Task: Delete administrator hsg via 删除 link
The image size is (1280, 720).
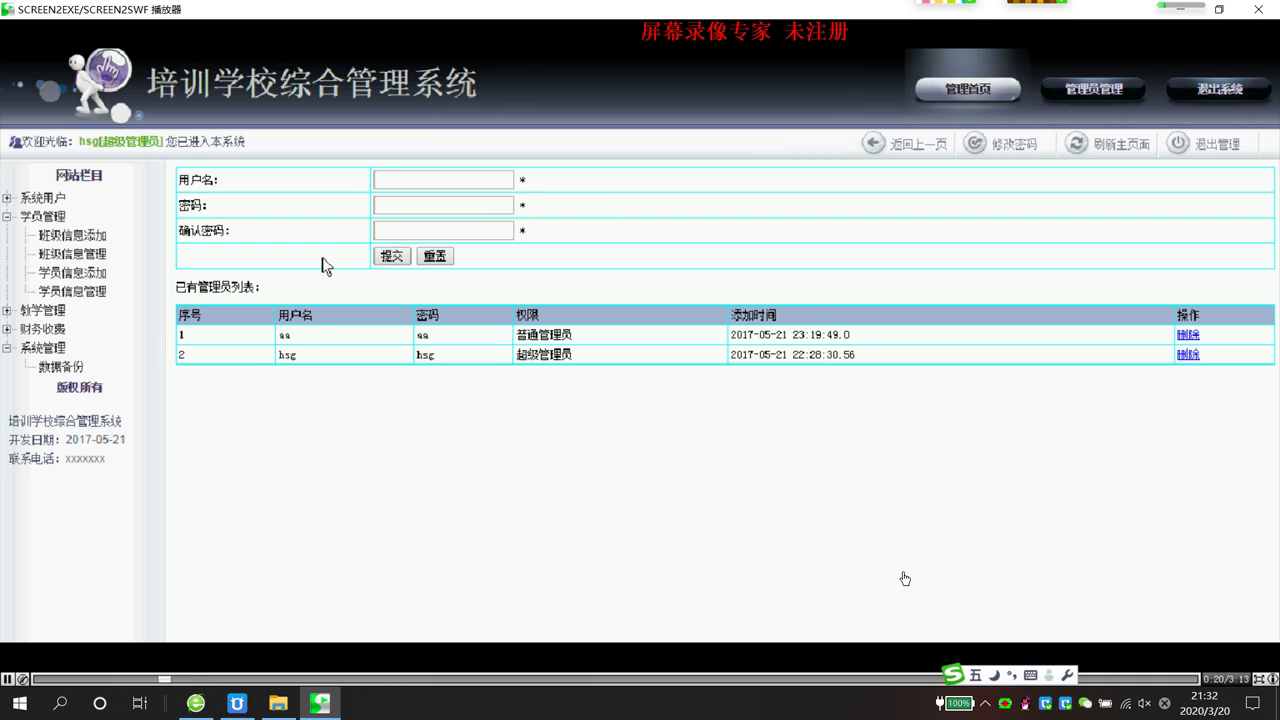Action: (x=1188, y=355)
